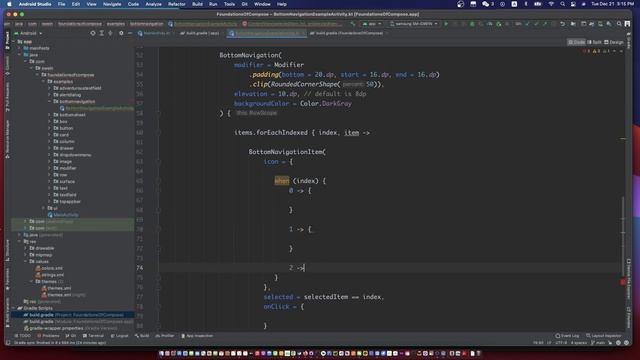Open Structure side strip button
The image size is (640, 360).
click(x=7, y=250)
